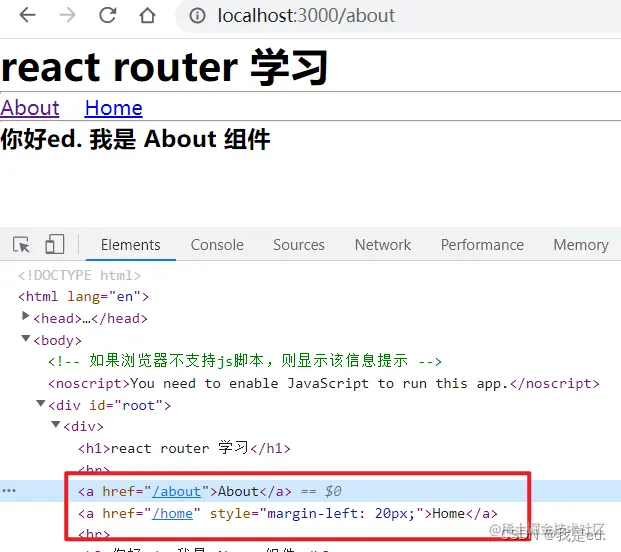Viewport: 621px width, 552px height.
Task: Collapse the div id="root" node
Action: coord(40,403)
